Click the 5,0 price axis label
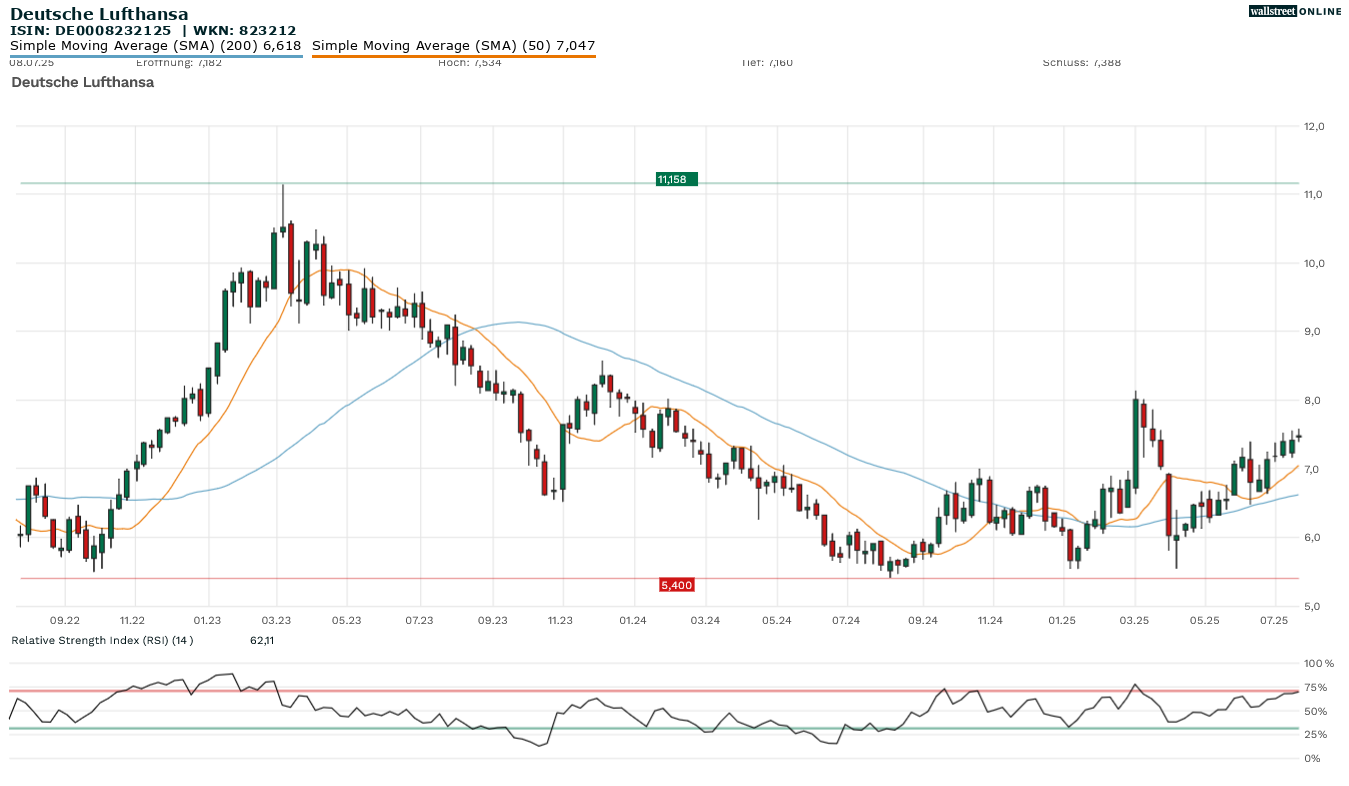Screen dimensions: 1349x786 (1314, 606)
